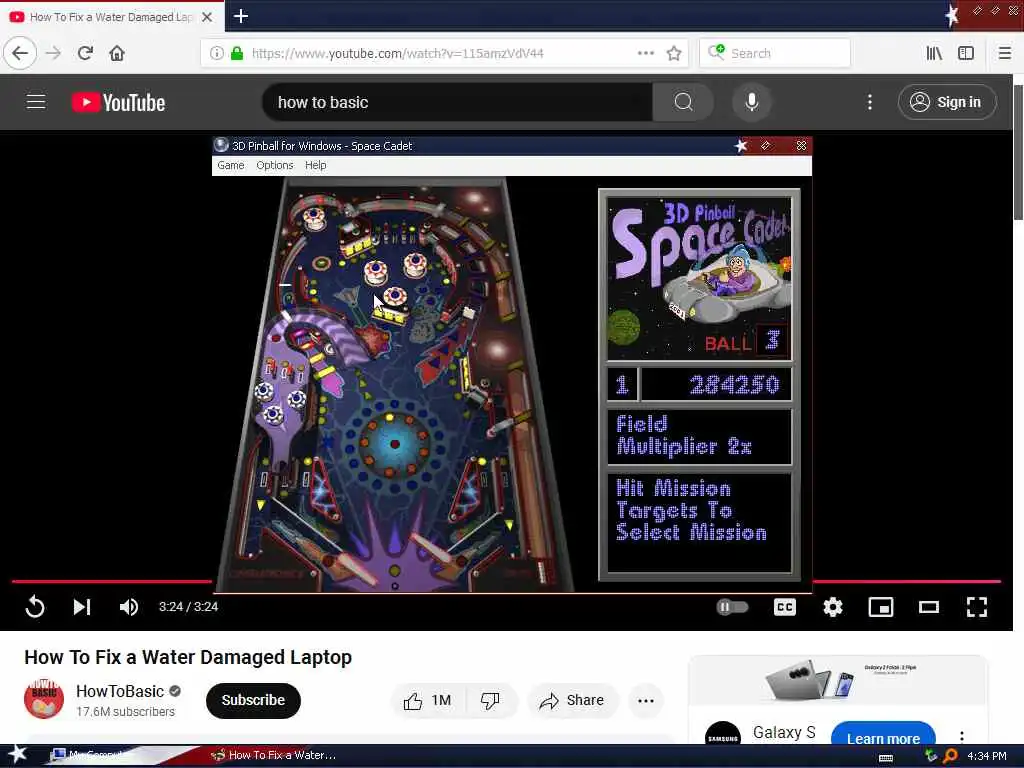Sign in to YouTube
Image resolution: width=1024 pixels, height=768 pixels.
click(x=948, y=102)
